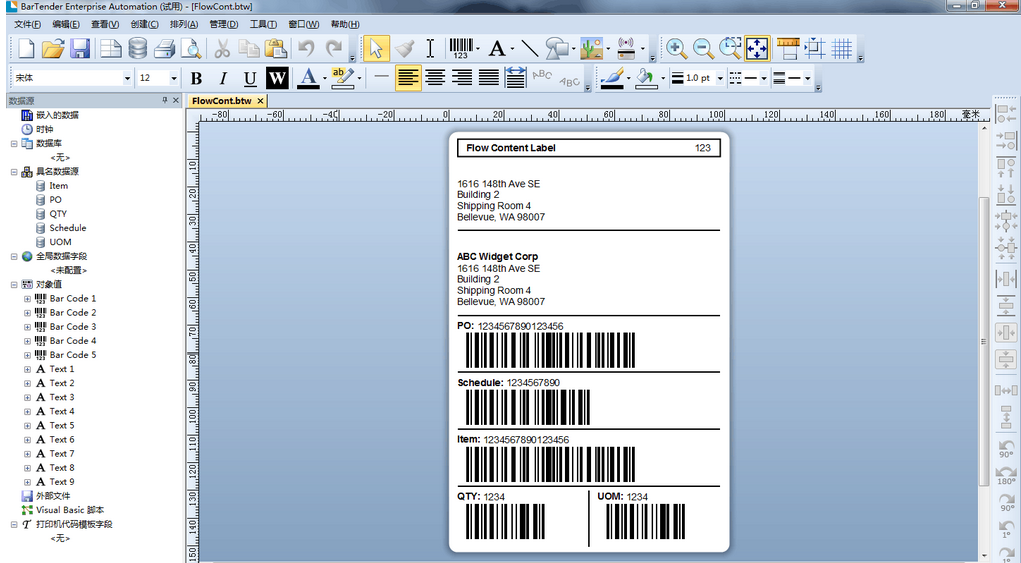
Task: Select the barcode creation tool
Action: pyautogui.click(x=461, y=49)
